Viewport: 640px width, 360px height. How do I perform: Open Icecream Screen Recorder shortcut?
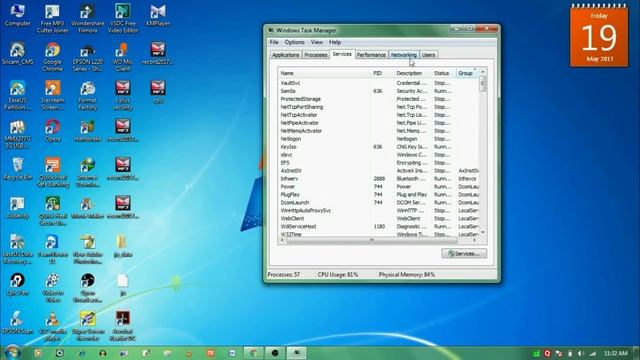coord(52,96)
